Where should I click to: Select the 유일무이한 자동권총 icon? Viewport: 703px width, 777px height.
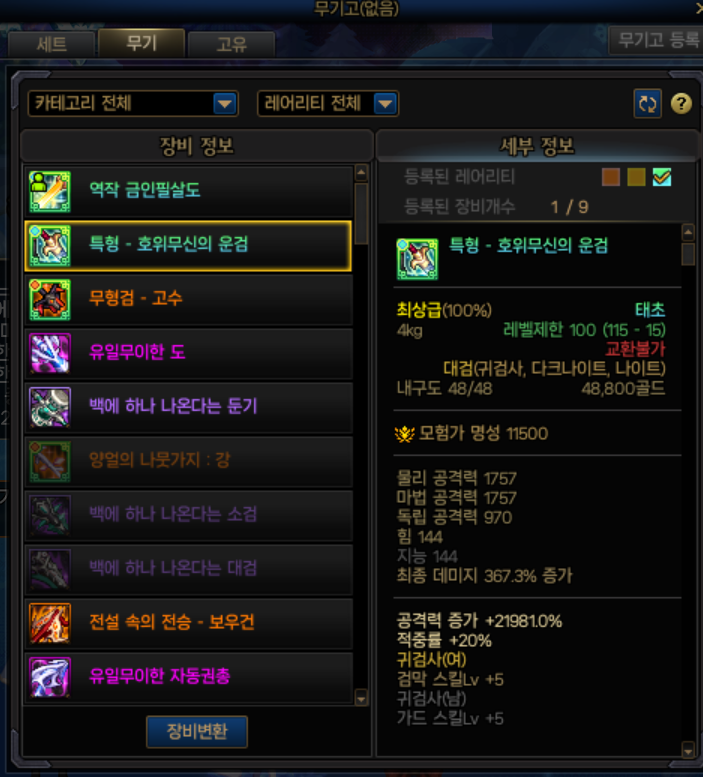pos(50,677)
